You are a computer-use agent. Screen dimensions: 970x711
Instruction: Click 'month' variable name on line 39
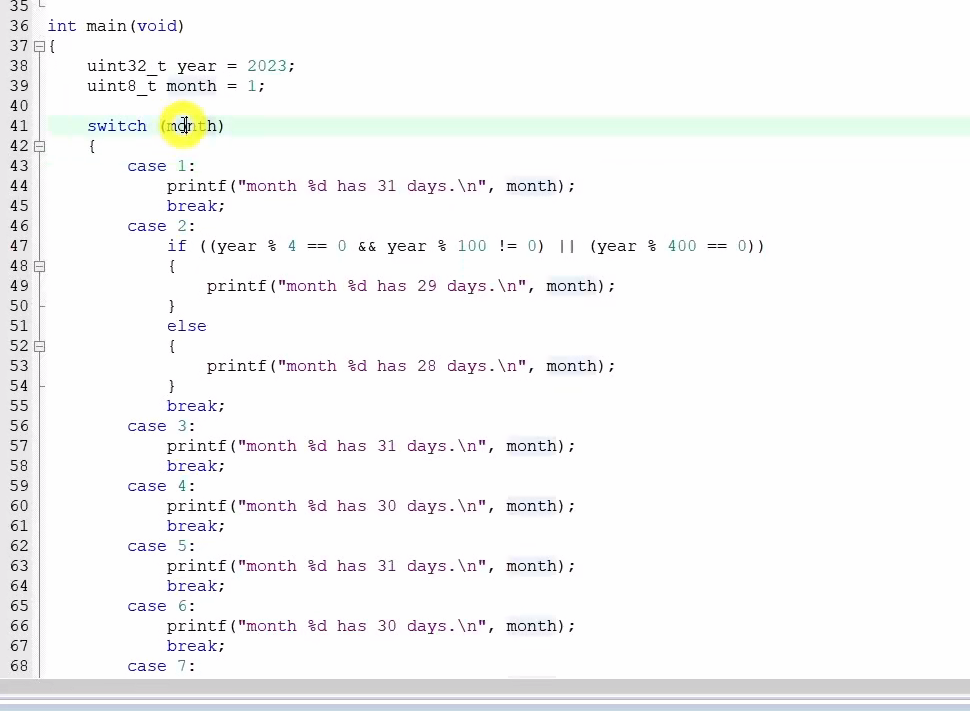tap(192, 86)
